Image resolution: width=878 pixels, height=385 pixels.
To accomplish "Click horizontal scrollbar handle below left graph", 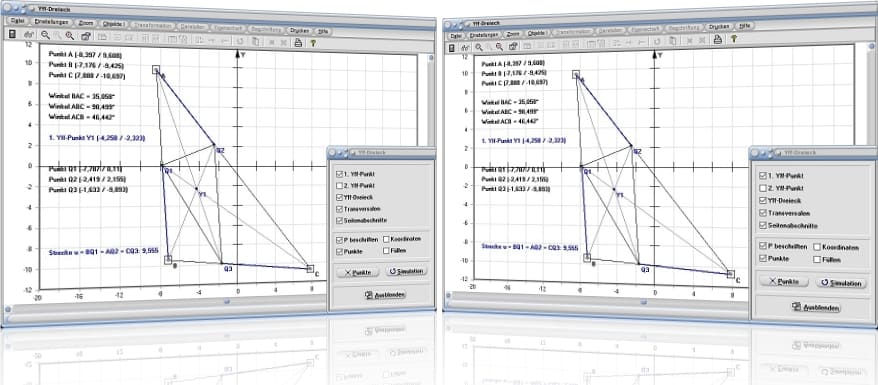I will point(227,301).
